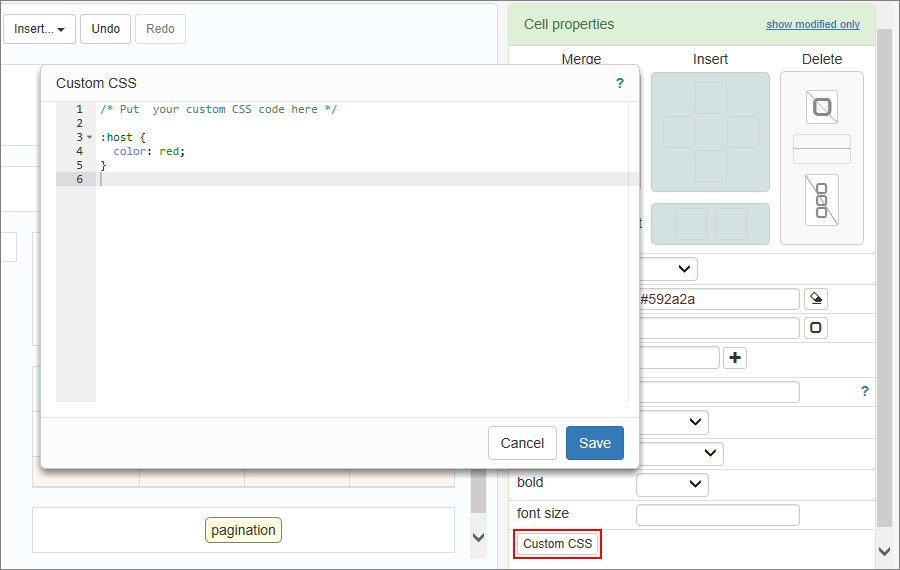Click the plus button beside the input
This screenshot has height=570, width=900.
tap(735, 358)
